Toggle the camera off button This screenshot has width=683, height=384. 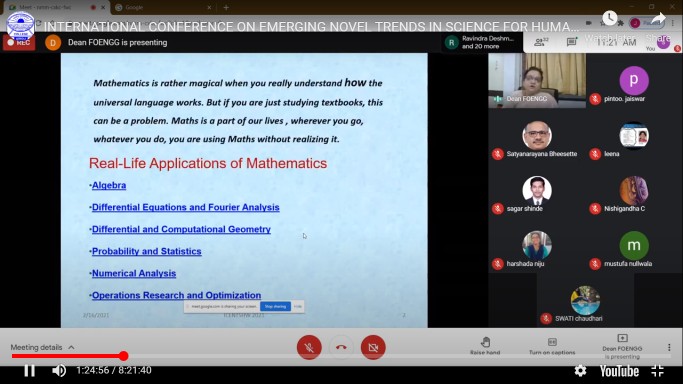coord(373,347)
